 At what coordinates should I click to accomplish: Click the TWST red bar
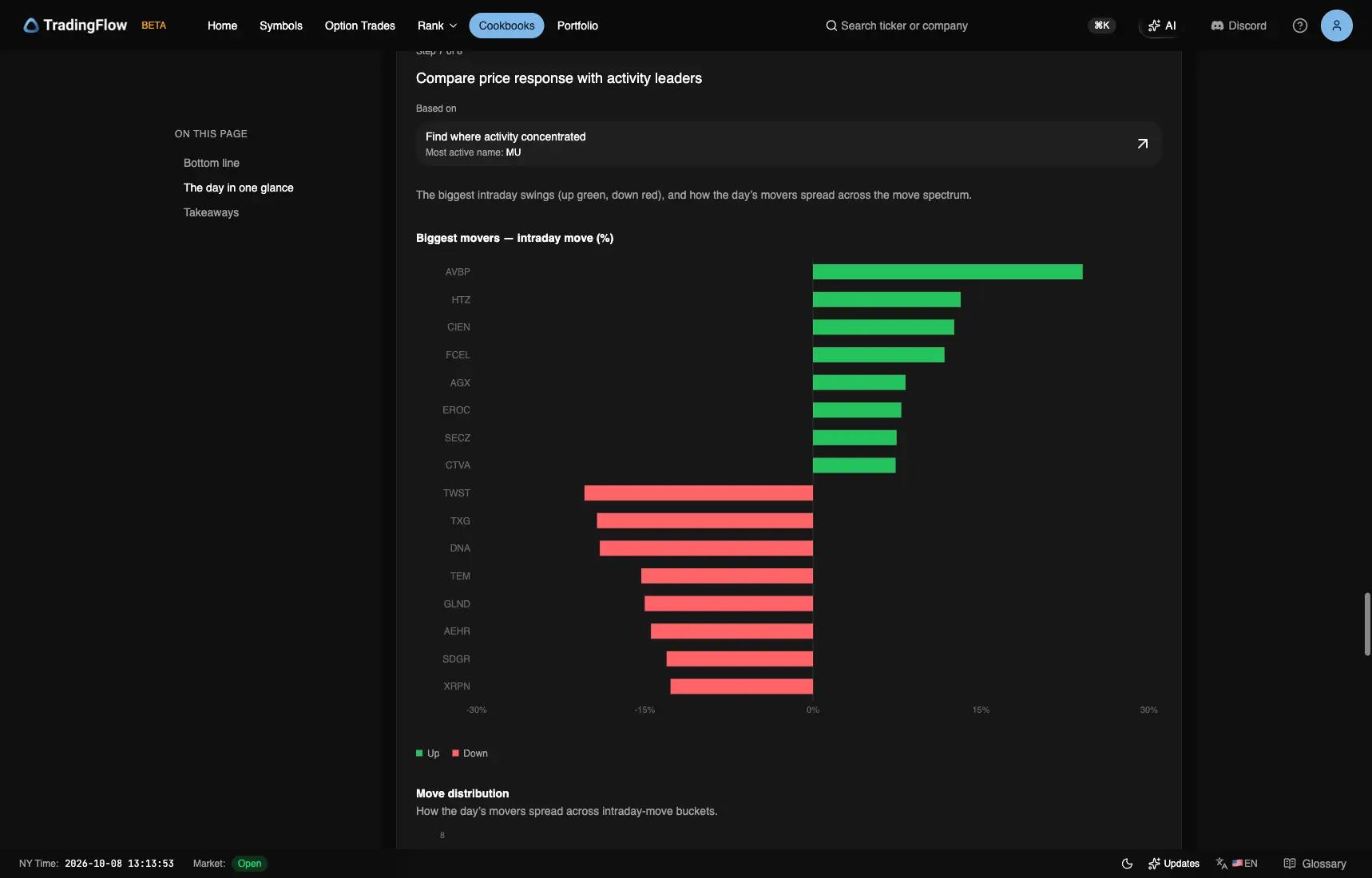[x=699, y=493]
